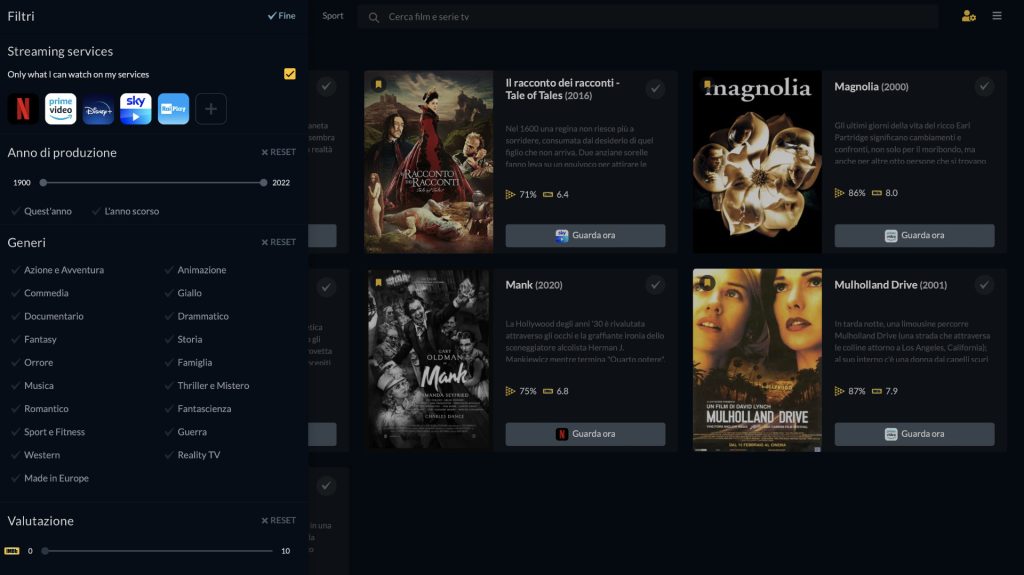Click the IMDb 8.0 rating icon for Magnolia
The width and height of the screenshot is (1024, 575).
876,193
